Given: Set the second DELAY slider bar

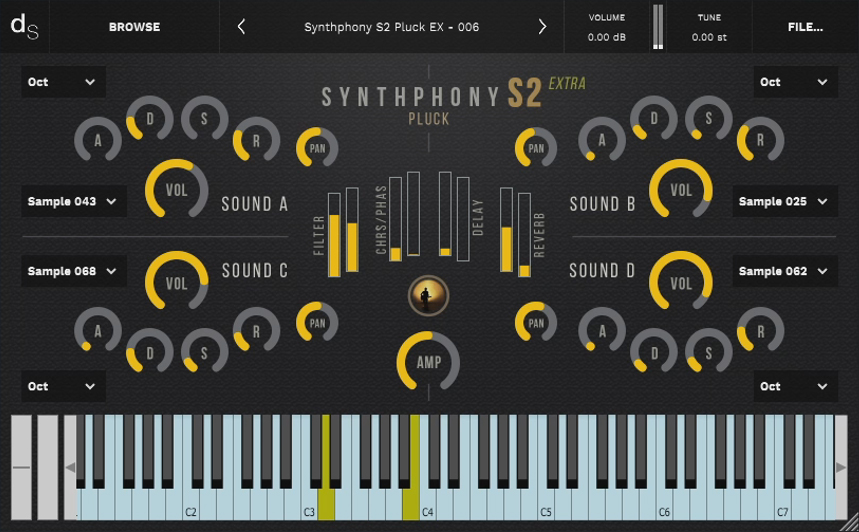Looking at the screenshot, I should tap(463, 219).
